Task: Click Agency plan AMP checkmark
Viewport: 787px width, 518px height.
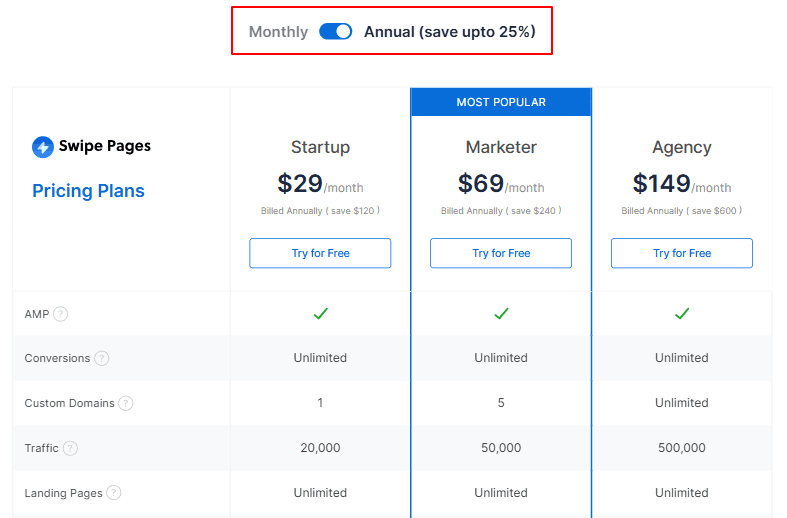Action: [682, 314]
